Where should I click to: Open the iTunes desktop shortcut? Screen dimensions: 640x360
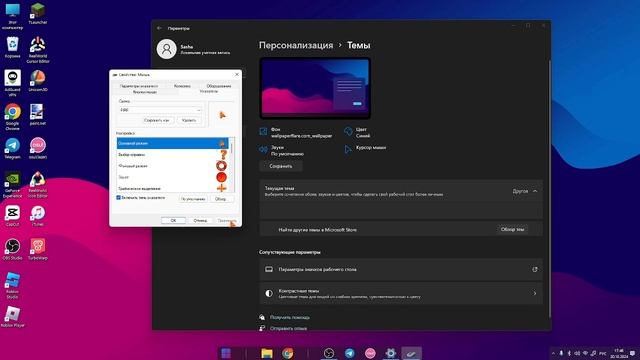(x=38, y=216)
